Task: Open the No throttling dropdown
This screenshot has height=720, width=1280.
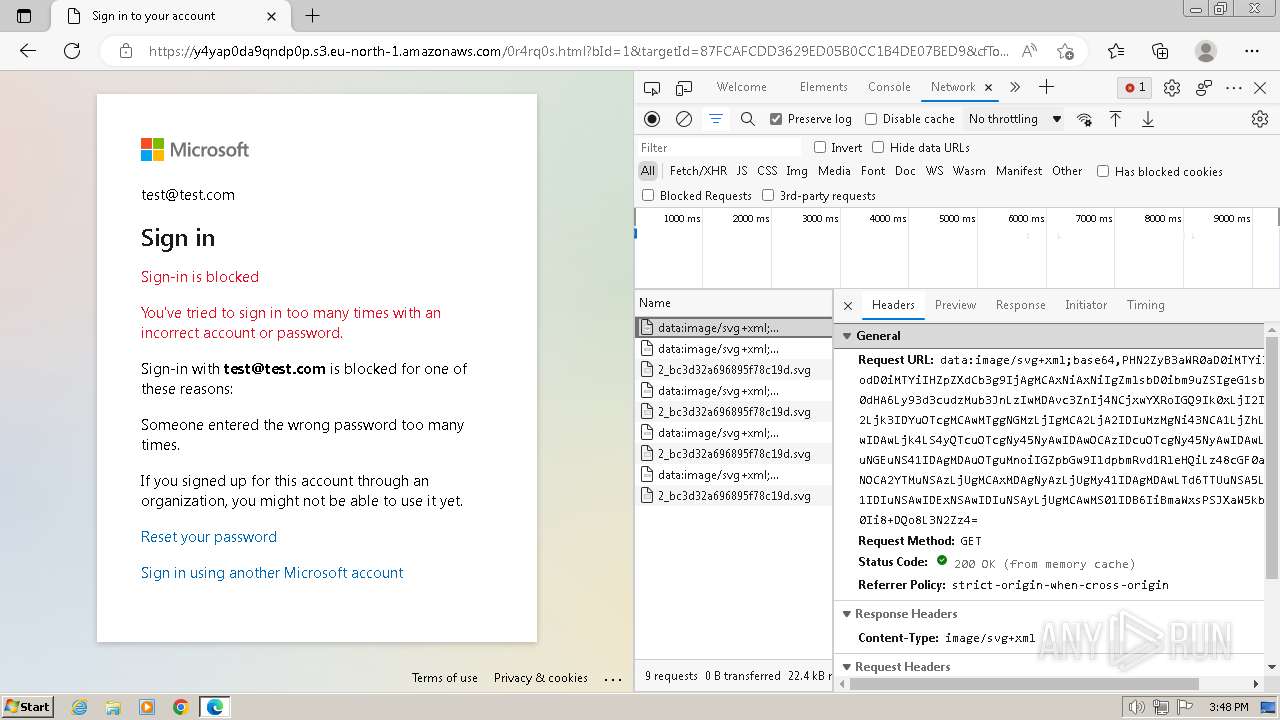Action: coord(1014,119)
